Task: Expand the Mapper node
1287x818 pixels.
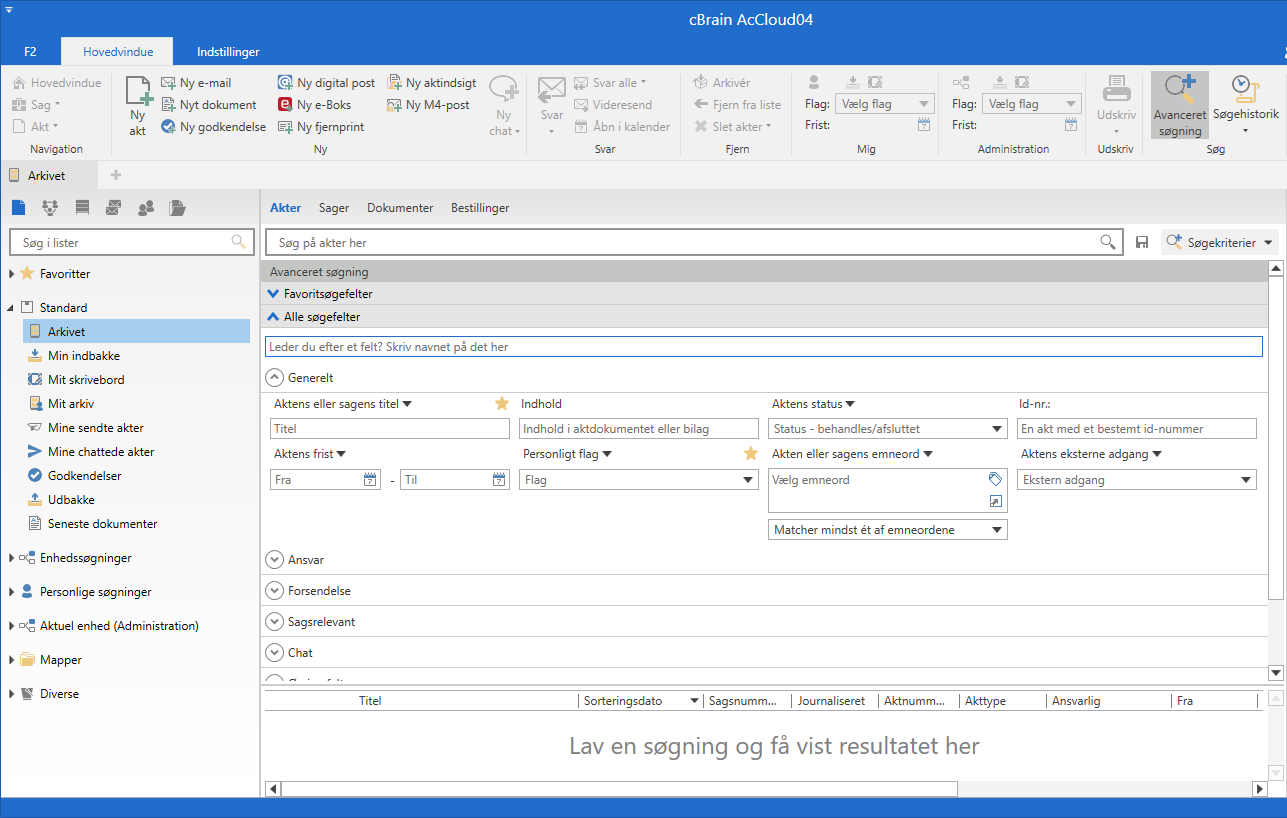Action: [12, 660]
